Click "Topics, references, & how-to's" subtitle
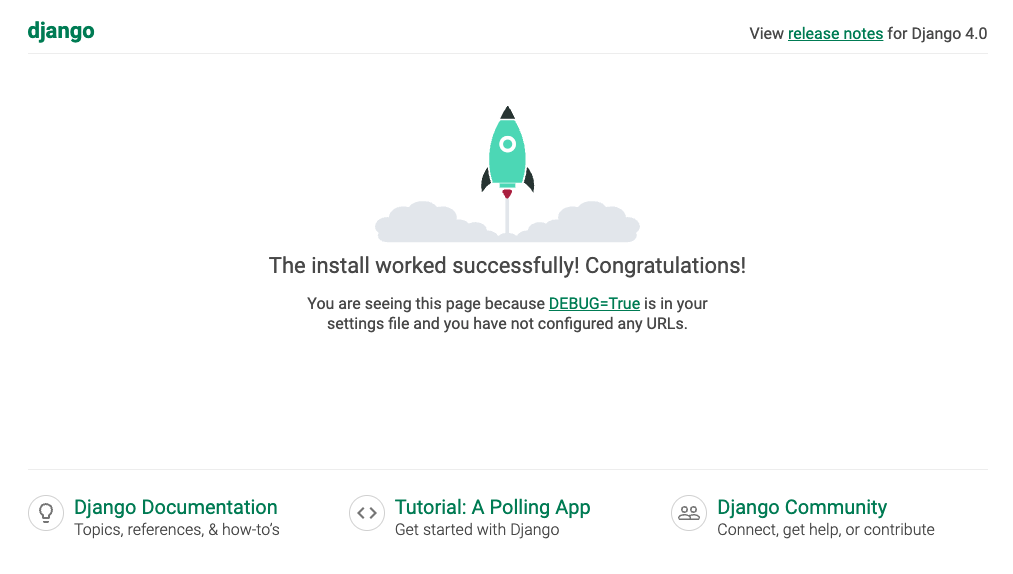1013x574 pixels. coord(177,530)
